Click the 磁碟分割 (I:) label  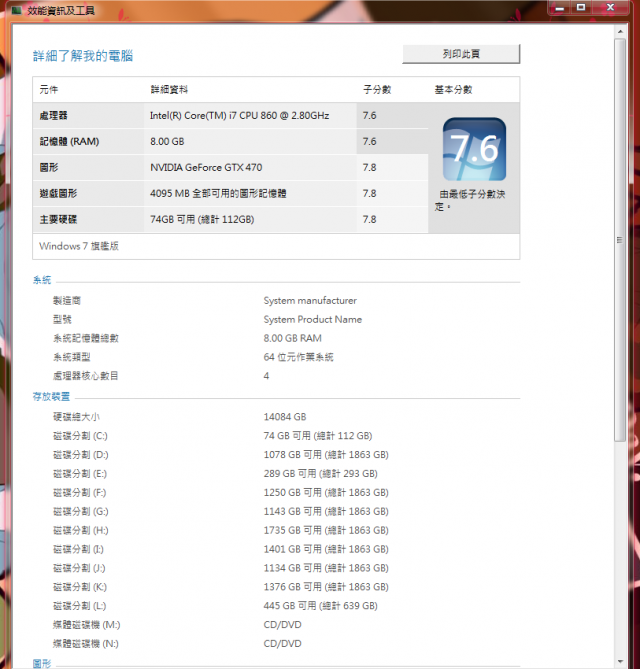click(79, 549)
